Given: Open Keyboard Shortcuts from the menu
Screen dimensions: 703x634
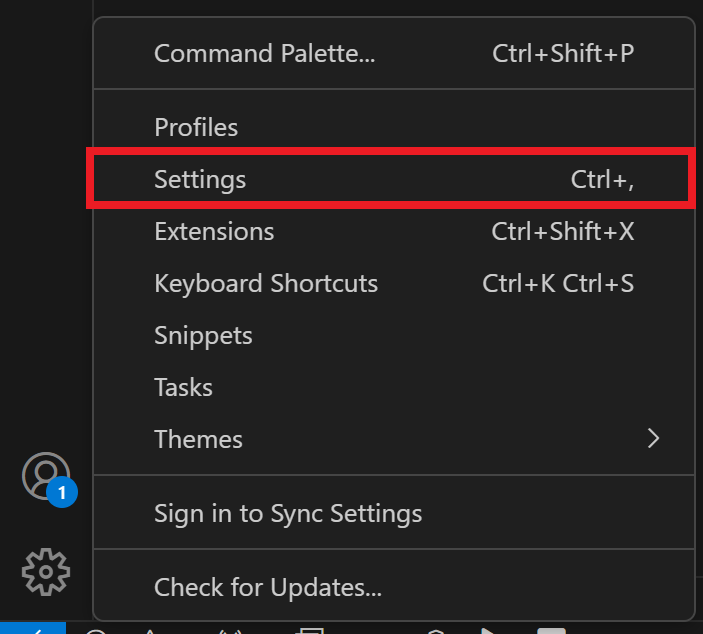Looking at the screenshot, I should (x=266, y=283).
